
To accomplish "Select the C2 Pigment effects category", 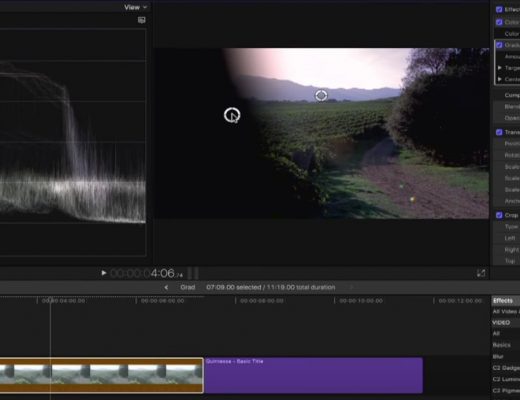I will [506, 391].
